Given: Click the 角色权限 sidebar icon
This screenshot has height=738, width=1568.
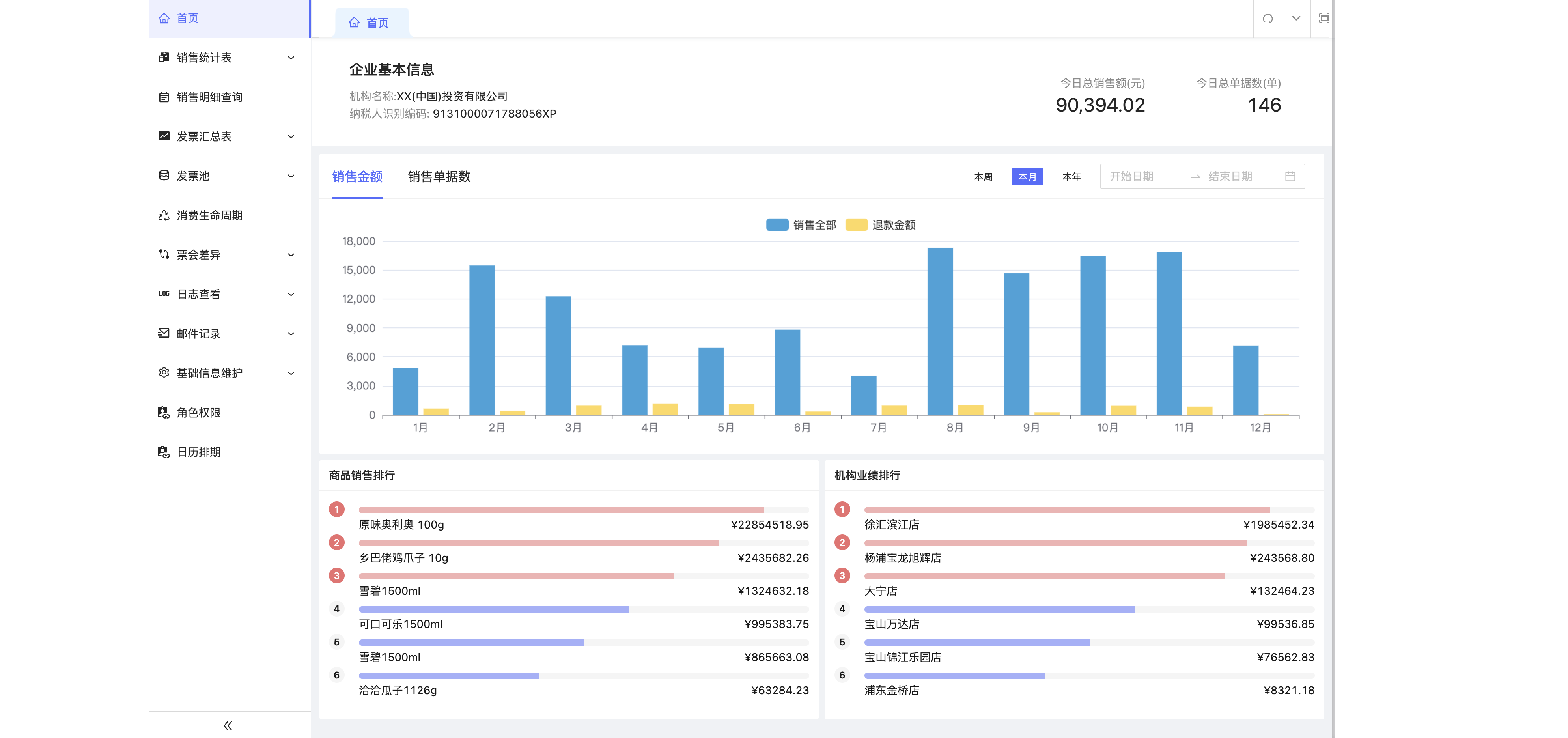Looking at the screenshot, I should click(x=164, y=412).
